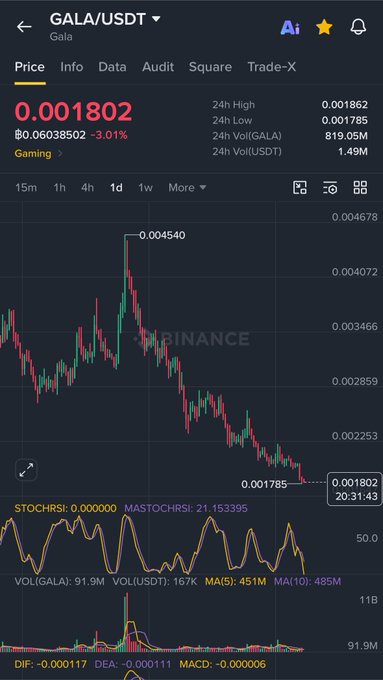This screenshot has height=680, width=383.
Task: Click the DEA: -0.000111 label
Action: click(133, 664)
